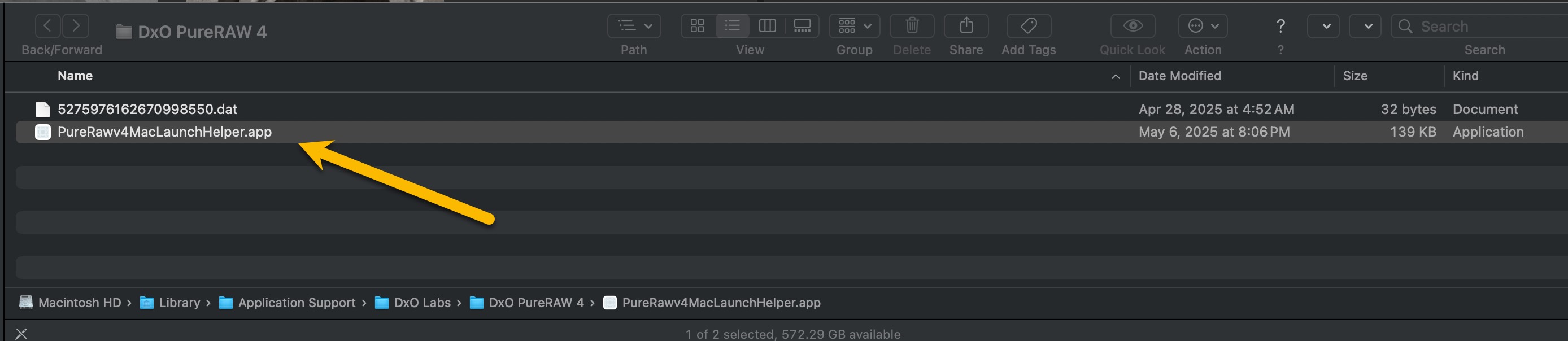Click the question mark toolbar item
The image size is (1568, 341).
click(x=1280, y=26)
